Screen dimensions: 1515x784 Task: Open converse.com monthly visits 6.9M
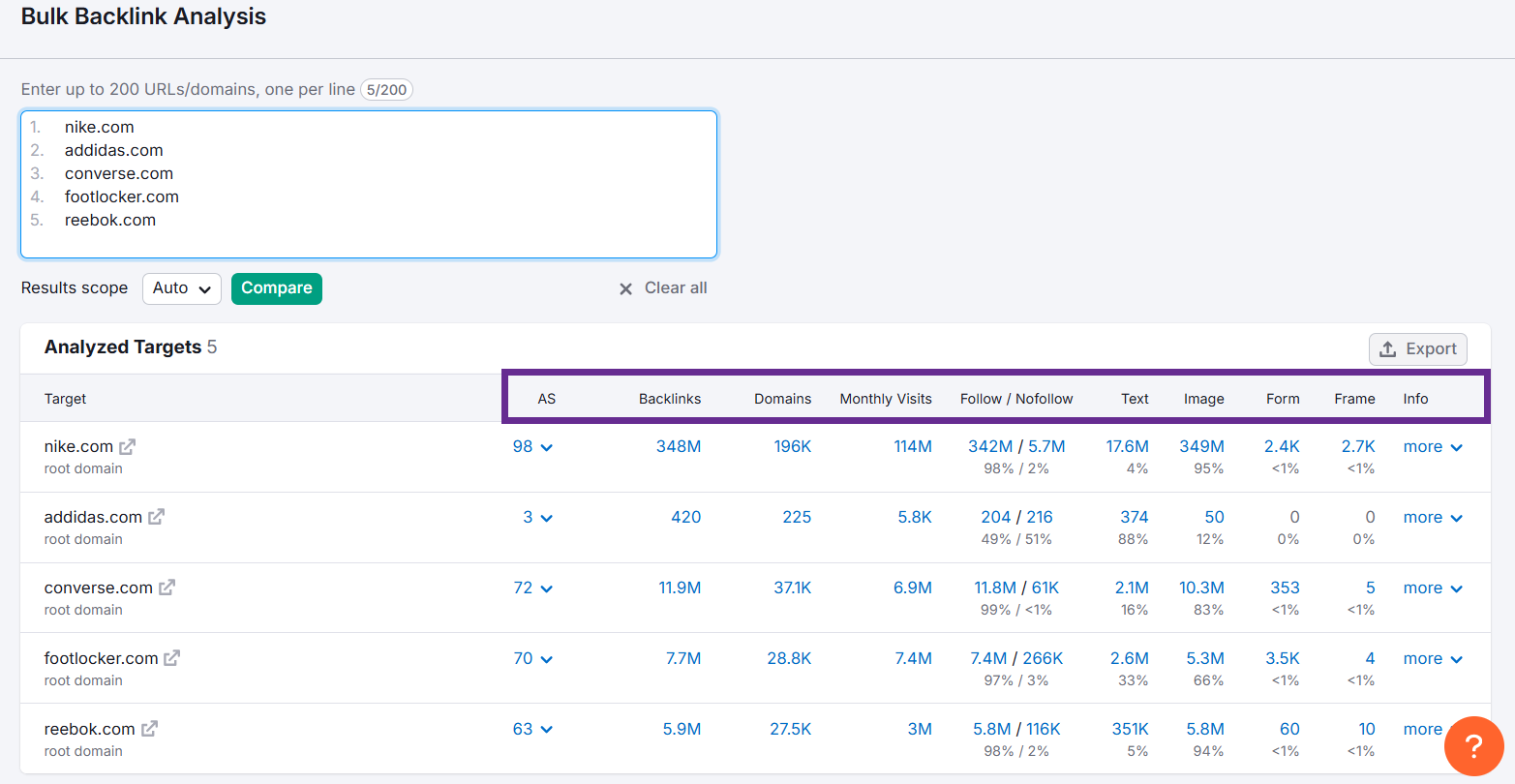913,588
